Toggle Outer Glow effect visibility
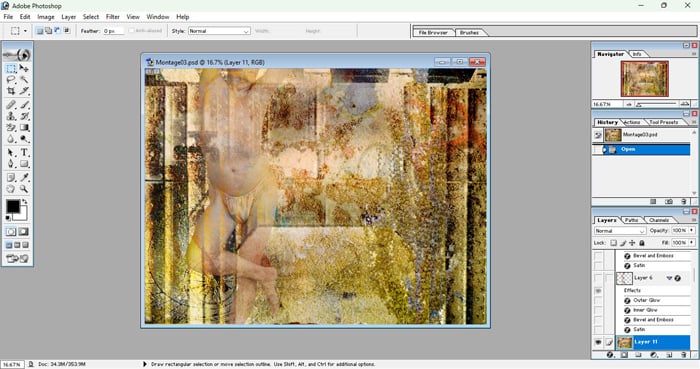 coord(598,300)
